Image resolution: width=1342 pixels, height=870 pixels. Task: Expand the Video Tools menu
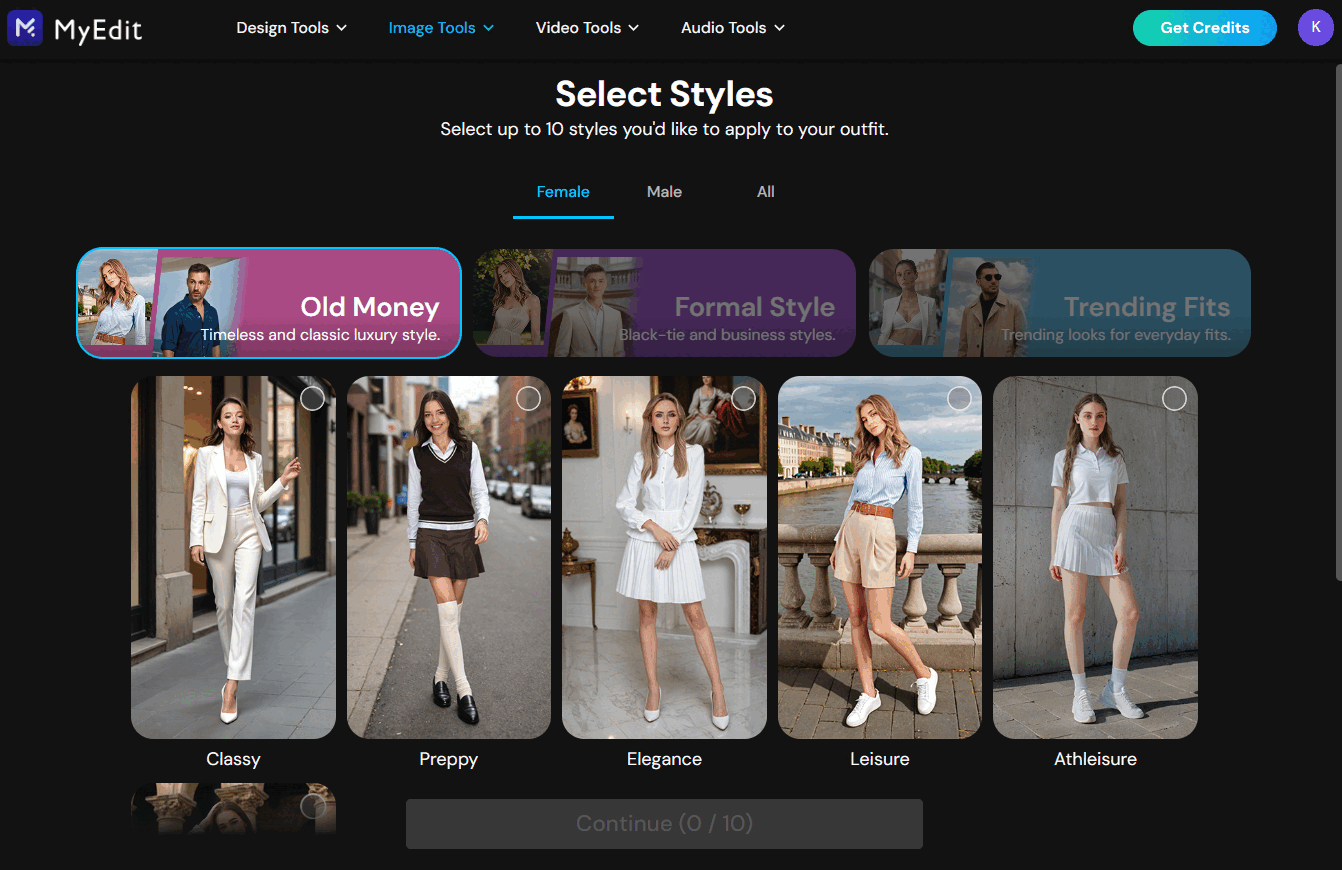(x=587, y=28)
